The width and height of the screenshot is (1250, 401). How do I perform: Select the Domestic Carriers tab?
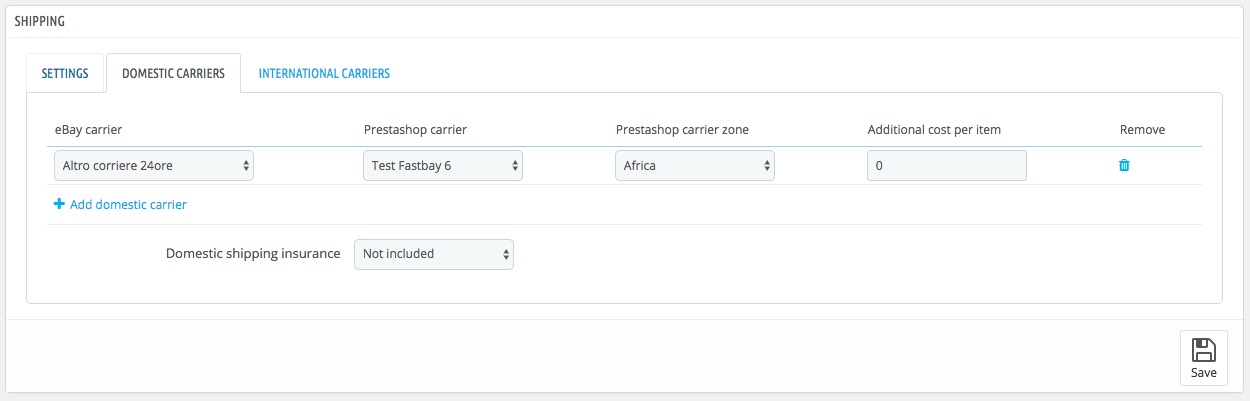pos(174,73)
